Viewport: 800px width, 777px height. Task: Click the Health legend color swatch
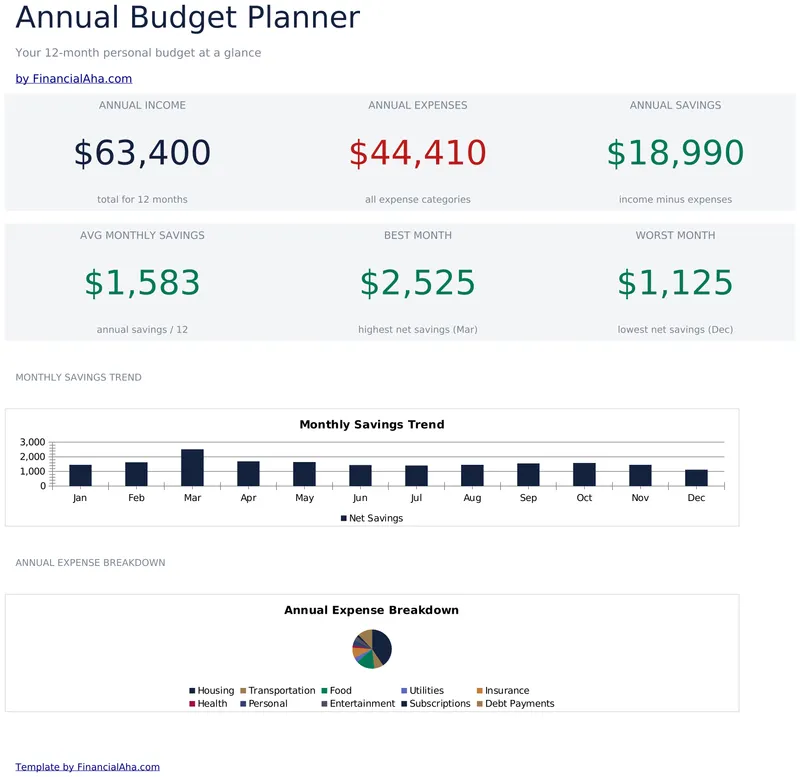[x=192, y=704]
